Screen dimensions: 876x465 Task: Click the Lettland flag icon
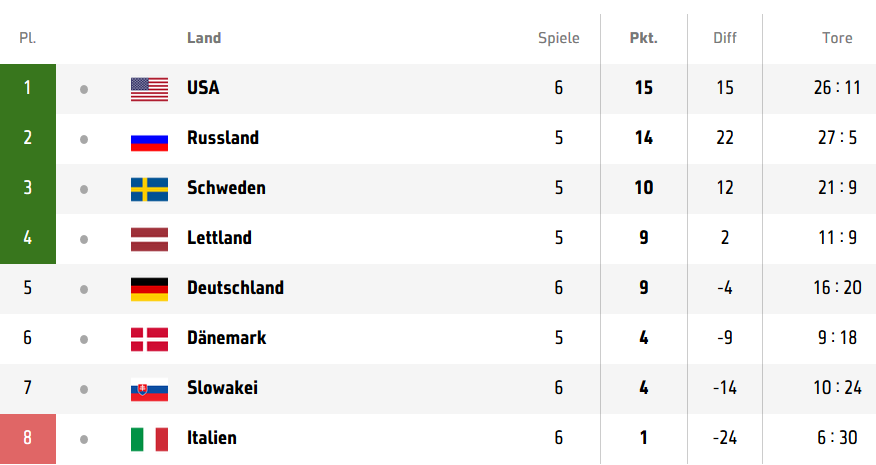(x=149, y=239)
